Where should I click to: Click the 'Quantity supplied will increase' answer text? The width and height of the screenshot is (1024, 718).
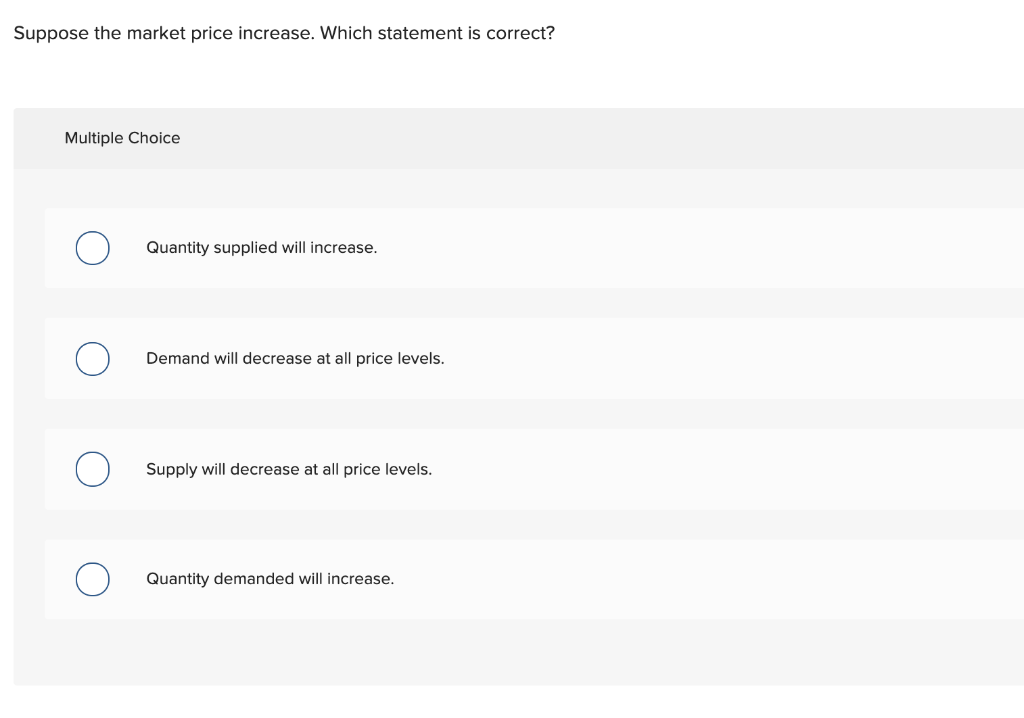click(262, 247)
